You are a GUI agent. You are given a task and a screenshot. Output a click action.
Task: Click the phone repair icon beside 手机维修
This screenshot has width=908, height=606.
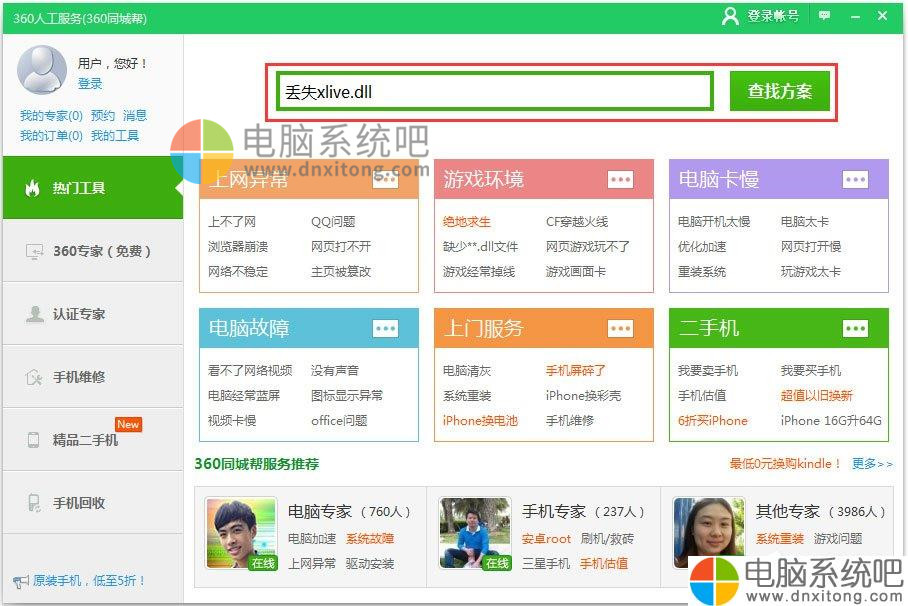tap(34, 377)
